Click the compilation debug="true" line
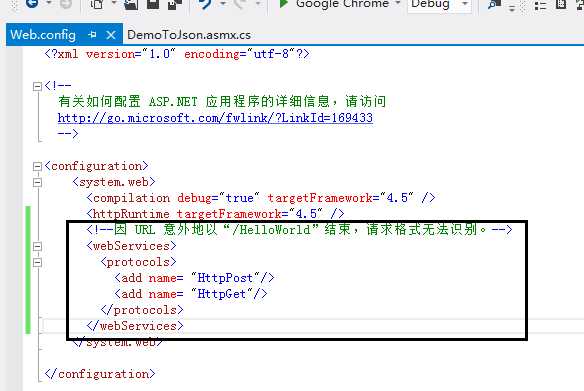 pos(261,198)
